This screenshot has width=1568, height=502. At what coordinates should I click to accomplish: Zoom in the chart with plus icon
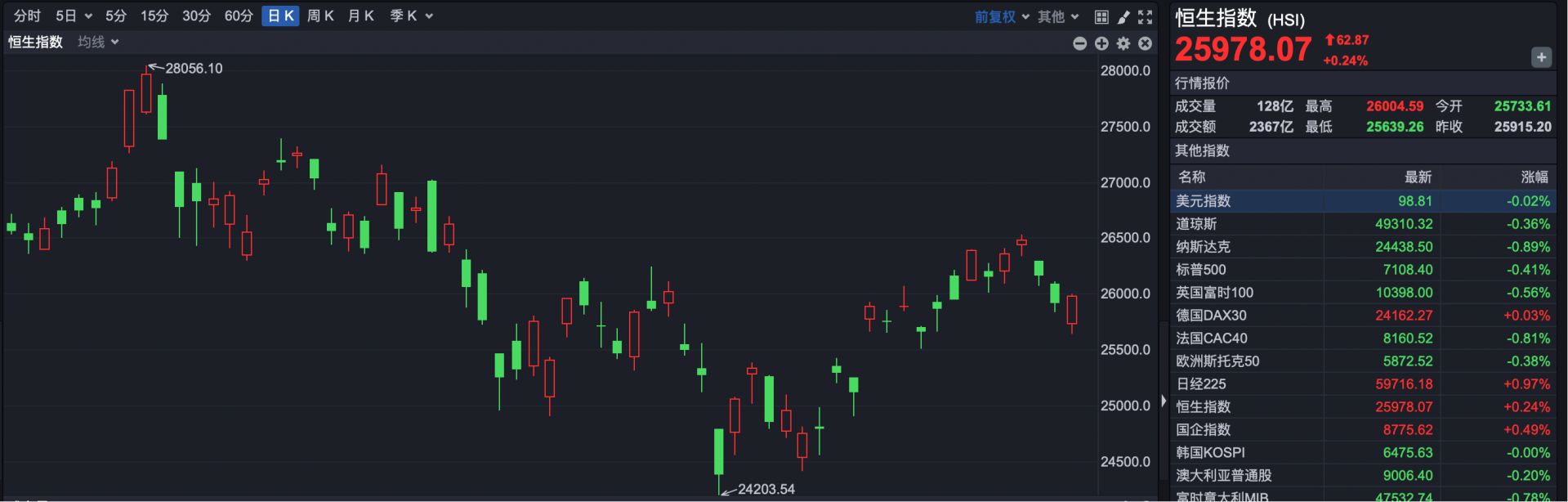click(x=1101, y=43)
